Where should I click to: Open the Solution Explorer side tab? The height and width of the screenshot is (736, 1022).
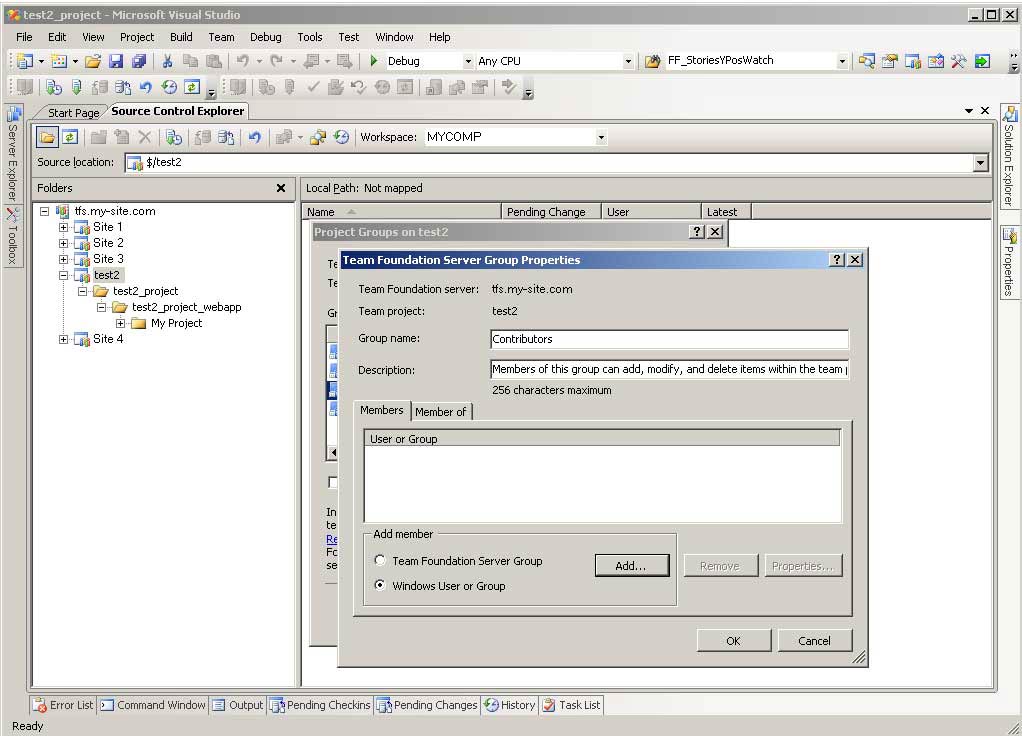(x=1009, y=156)
